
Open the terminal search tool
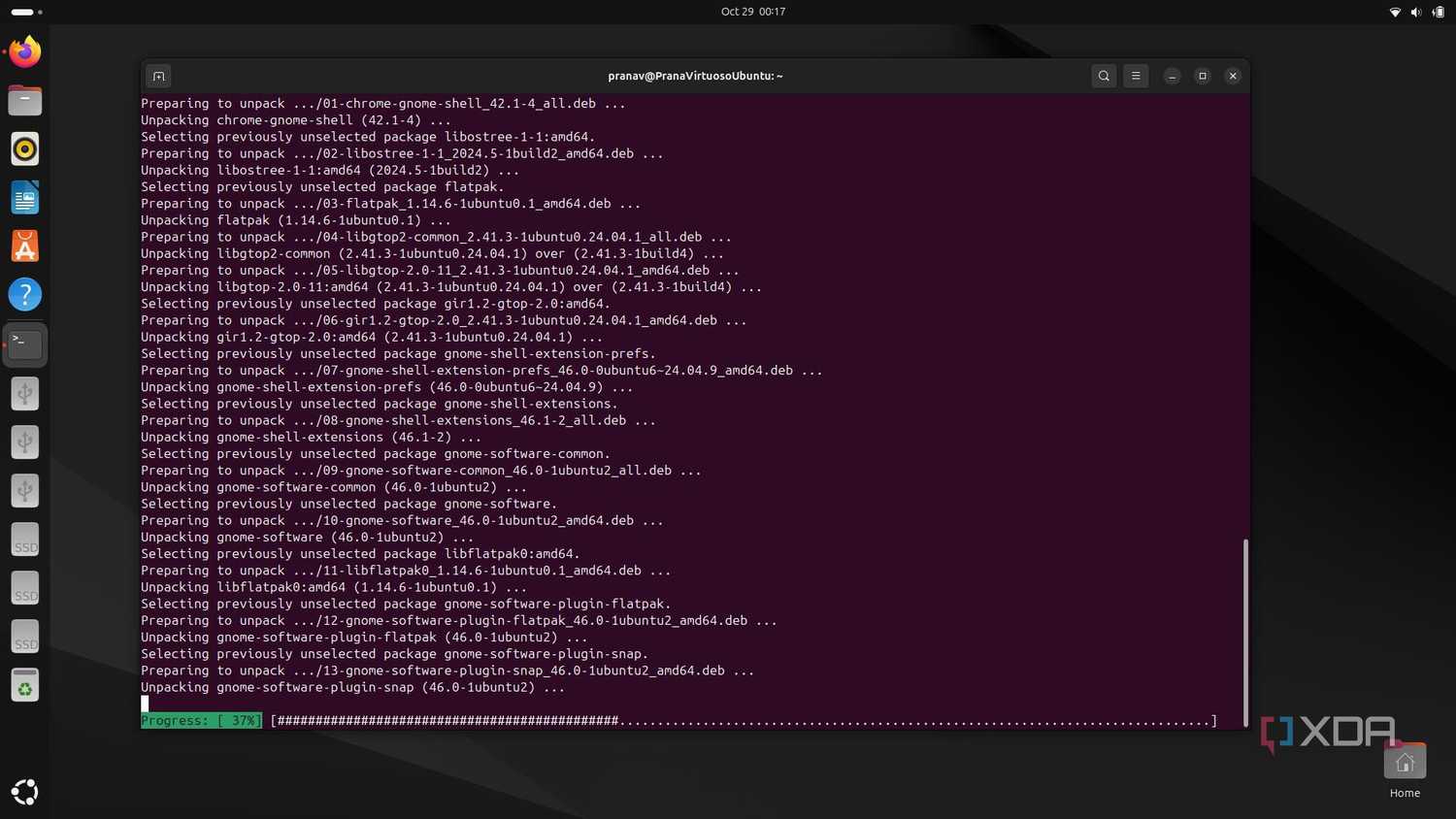pos(1104,76)
